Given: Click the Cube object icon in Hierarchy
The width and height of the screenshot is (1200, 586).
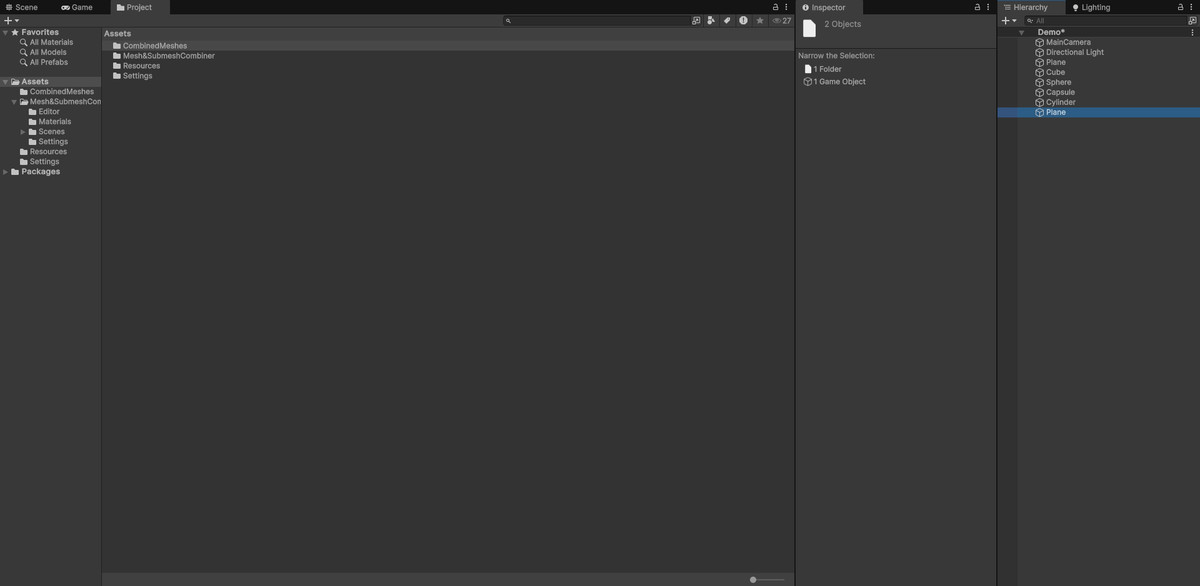Looking at the screenshot, I should (1040, 72).
